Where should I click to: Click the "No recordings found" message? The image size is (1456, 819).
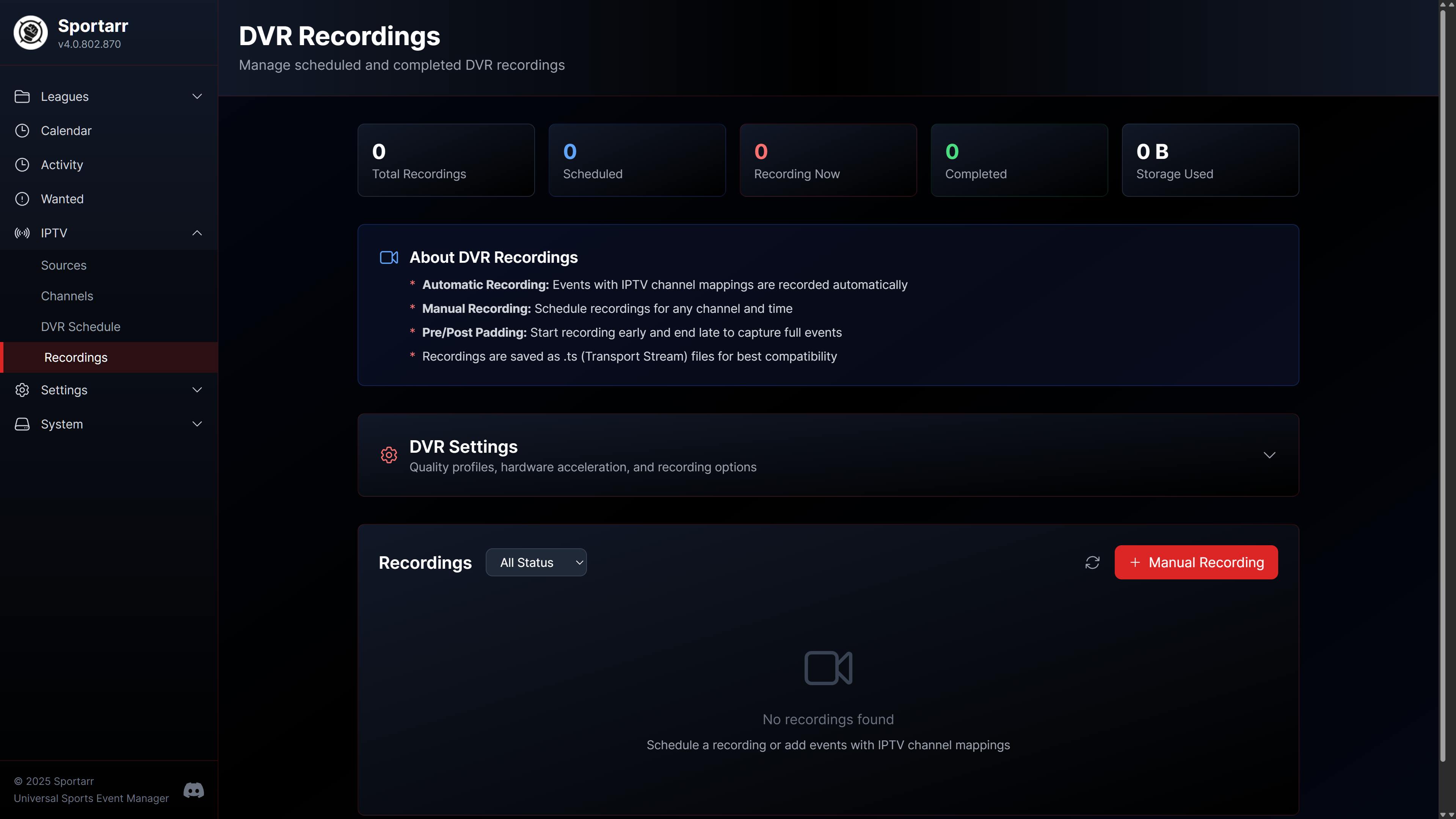[828, 720]
